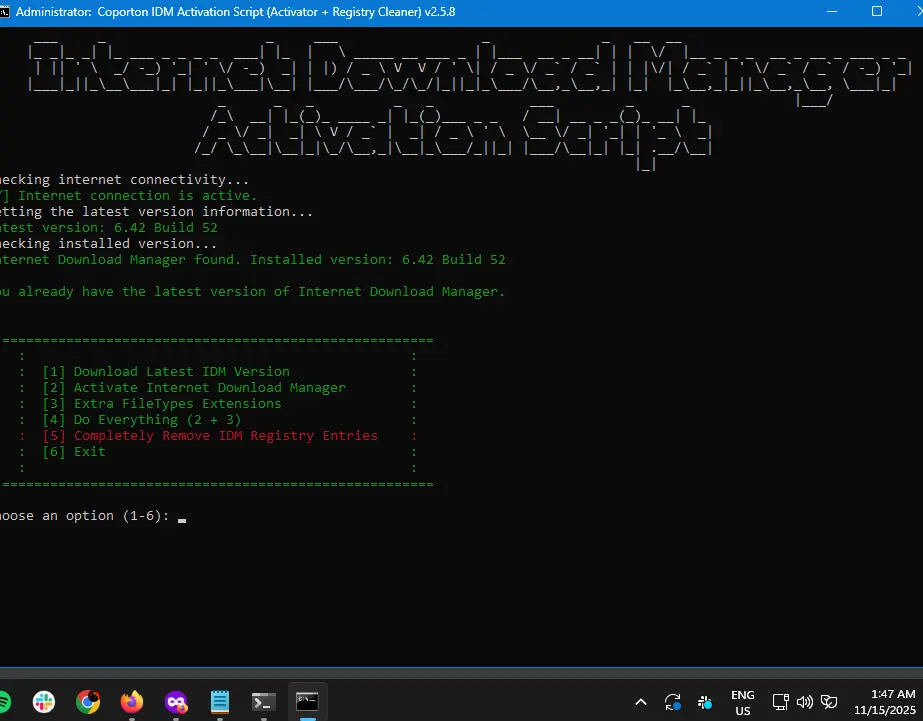923x721 pixels.
Task: Open Spotify from the taskbar
Action: coord(4,702)
